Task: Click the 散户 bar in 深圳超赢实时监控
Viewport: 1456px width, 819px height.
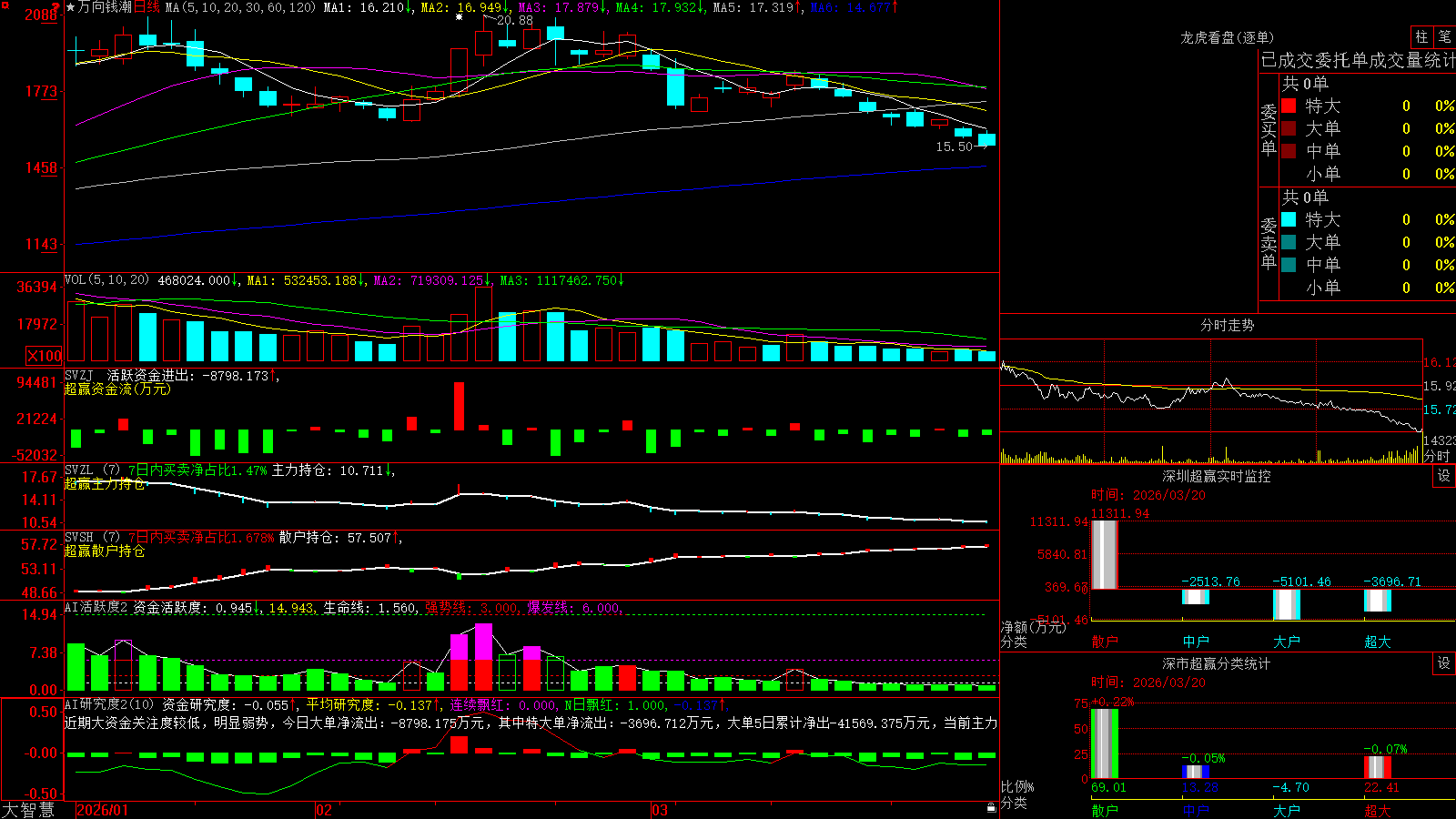Action: pos(1104,555)
